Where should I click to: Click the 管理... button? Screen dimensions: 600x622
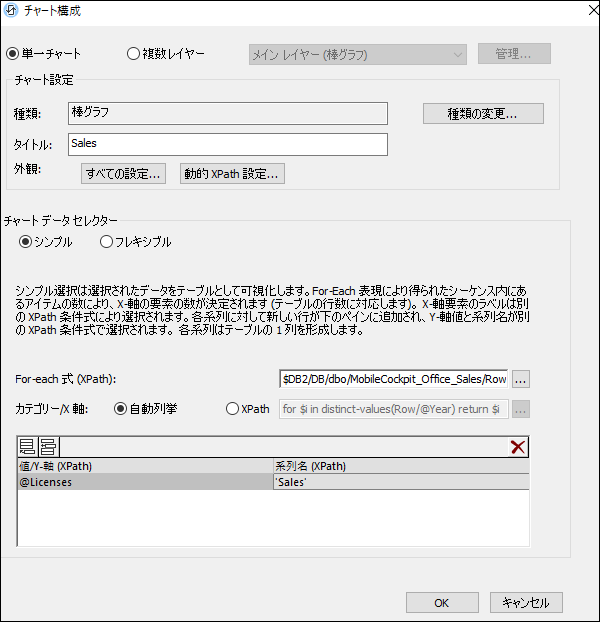point(514,54)
